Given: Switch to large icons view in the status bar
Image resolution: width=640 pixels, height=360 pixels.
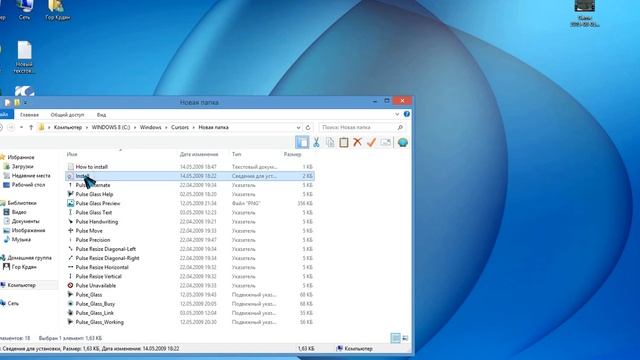Looking at the screenshot, I should (x=405, y=338).
